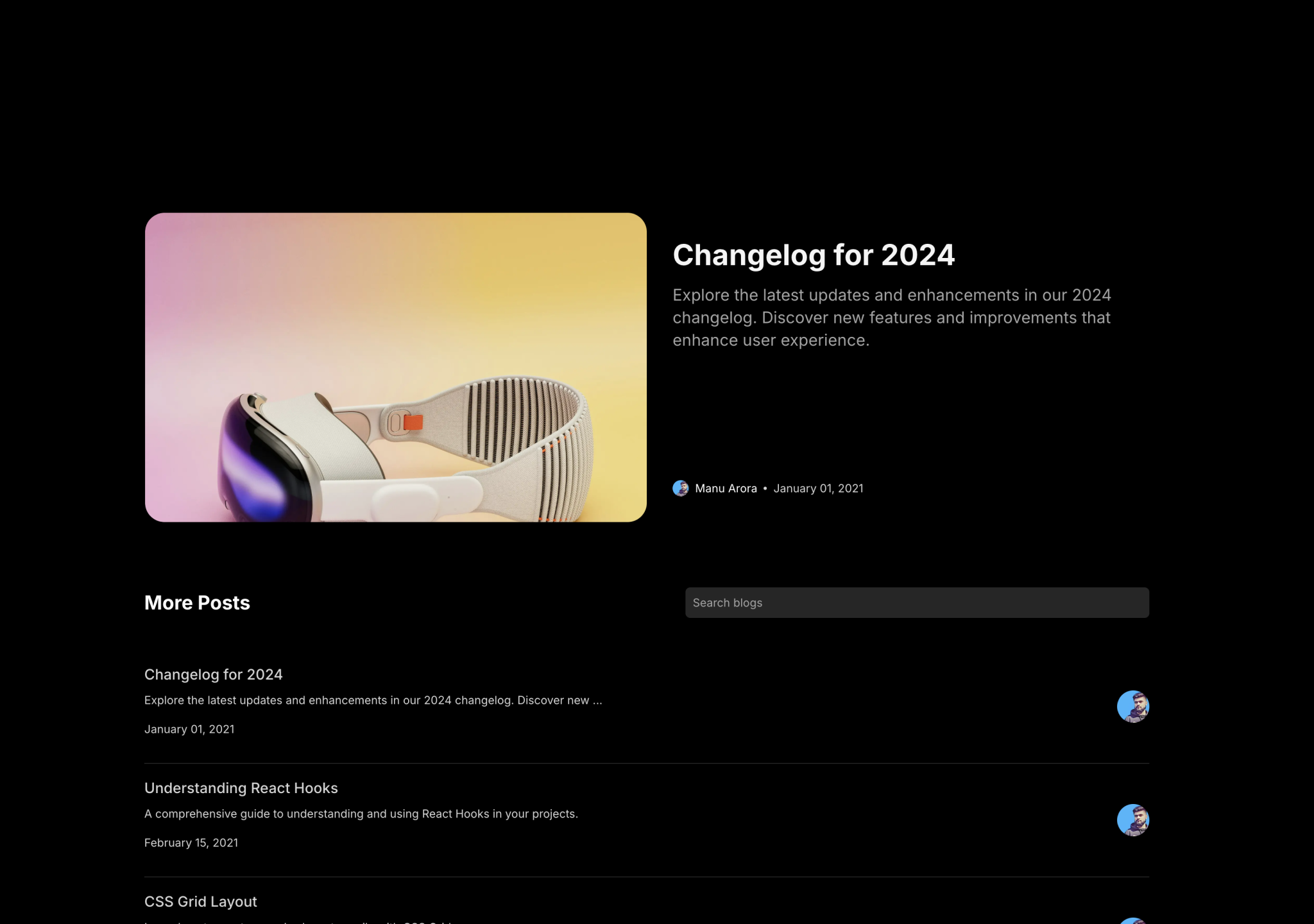The height and width of the screenshot is (924, 1314).
Task: Click the avatar next to Understanding React Hooks
Action: [1133, 821]
